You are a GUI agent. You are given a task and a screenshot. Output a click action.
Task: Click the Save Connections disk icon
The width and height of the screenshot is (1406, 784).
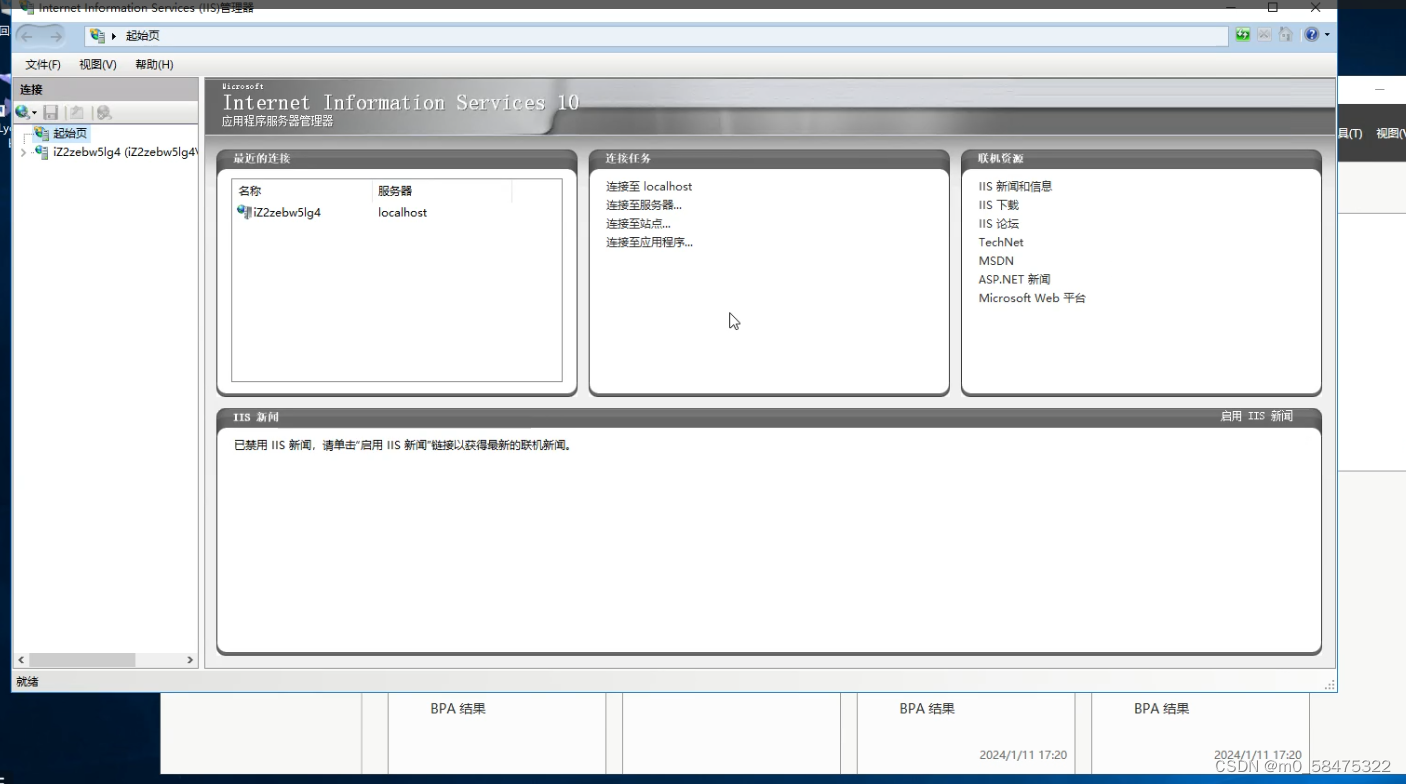point(52,112)
